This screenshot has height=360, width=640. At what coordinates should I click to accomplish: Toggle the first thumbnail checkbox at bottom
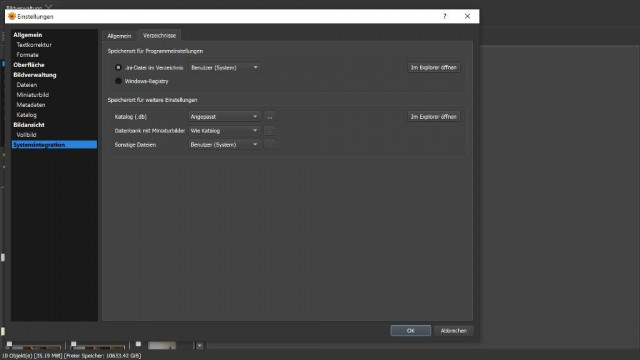(x=9, y=344)
